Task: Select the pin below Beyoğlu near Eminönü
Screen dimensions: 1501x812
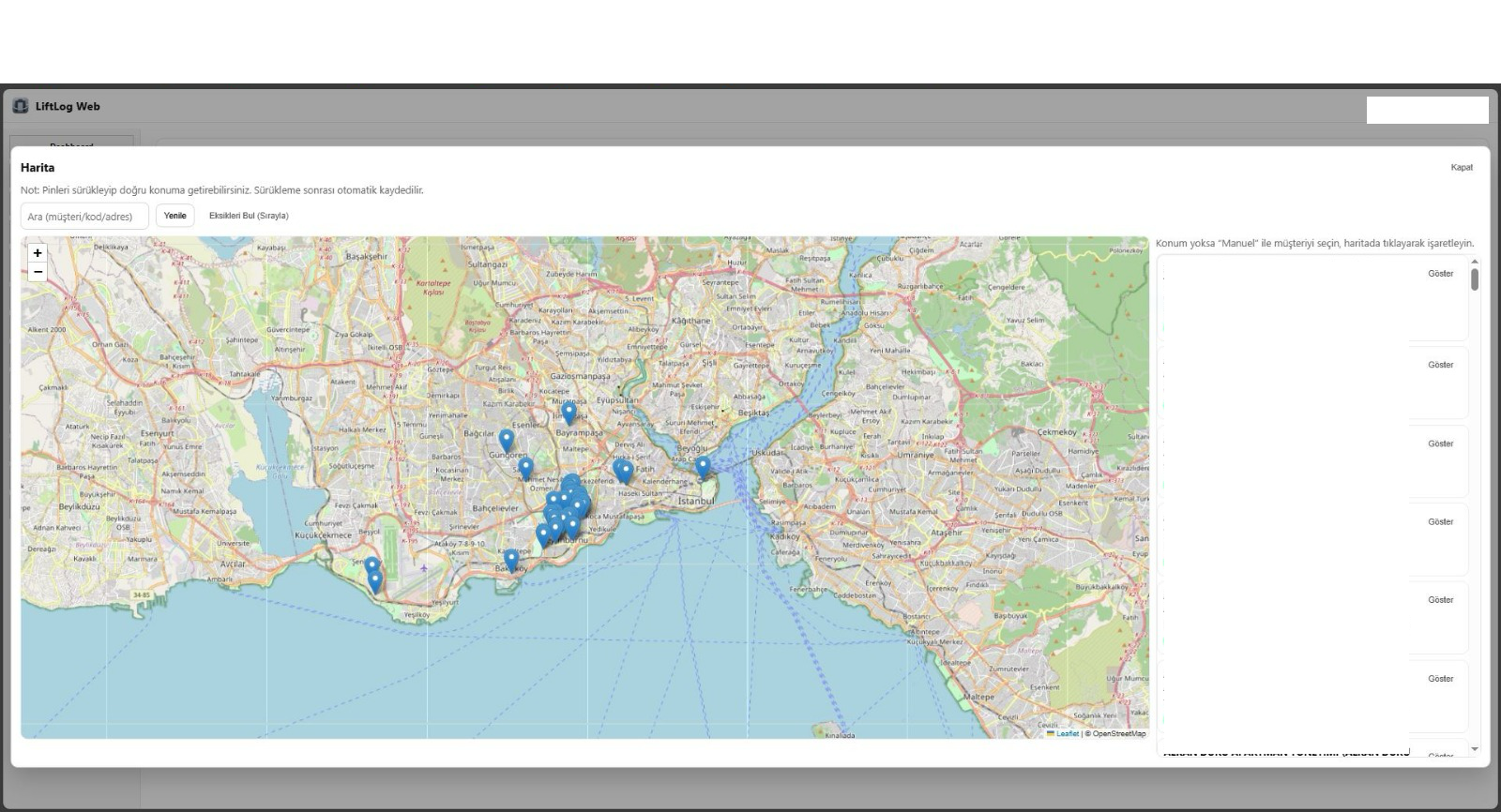Action: point(703,466)
